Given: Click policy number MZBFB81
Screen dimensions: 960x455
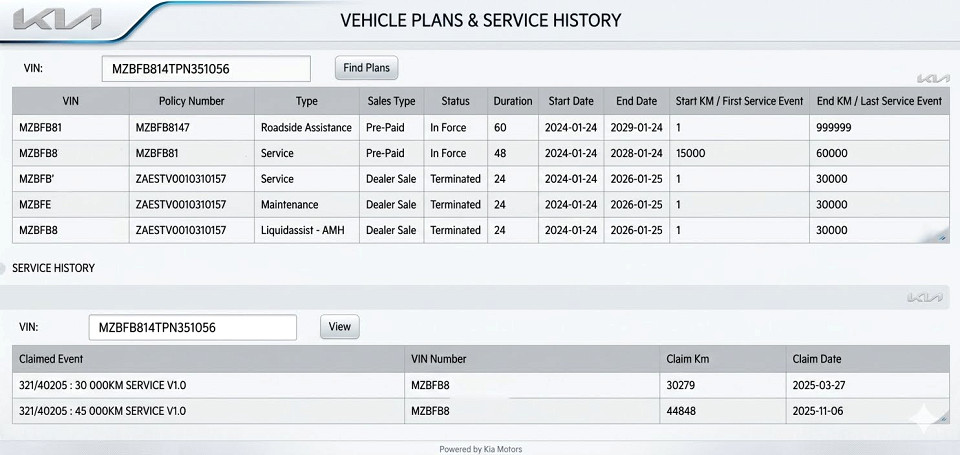Looking at the screenshot, I should [157, 153].
